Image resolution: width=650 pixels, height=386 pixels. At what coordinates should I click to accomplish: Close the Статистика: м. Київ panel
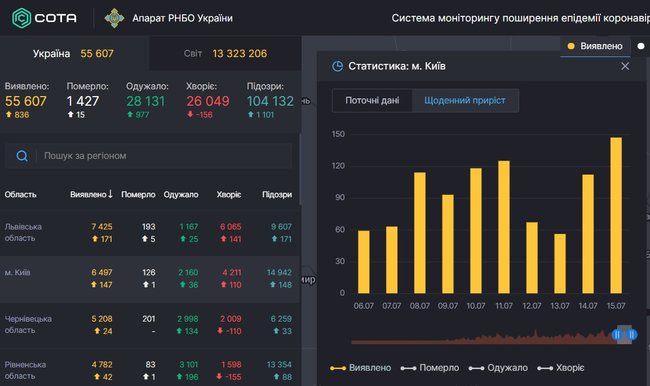(x=625, y=66)
